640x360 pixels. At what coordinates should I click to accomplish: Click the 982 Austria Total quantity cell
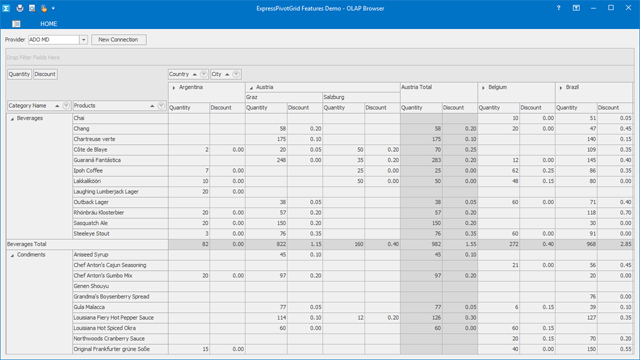[421, 244]
